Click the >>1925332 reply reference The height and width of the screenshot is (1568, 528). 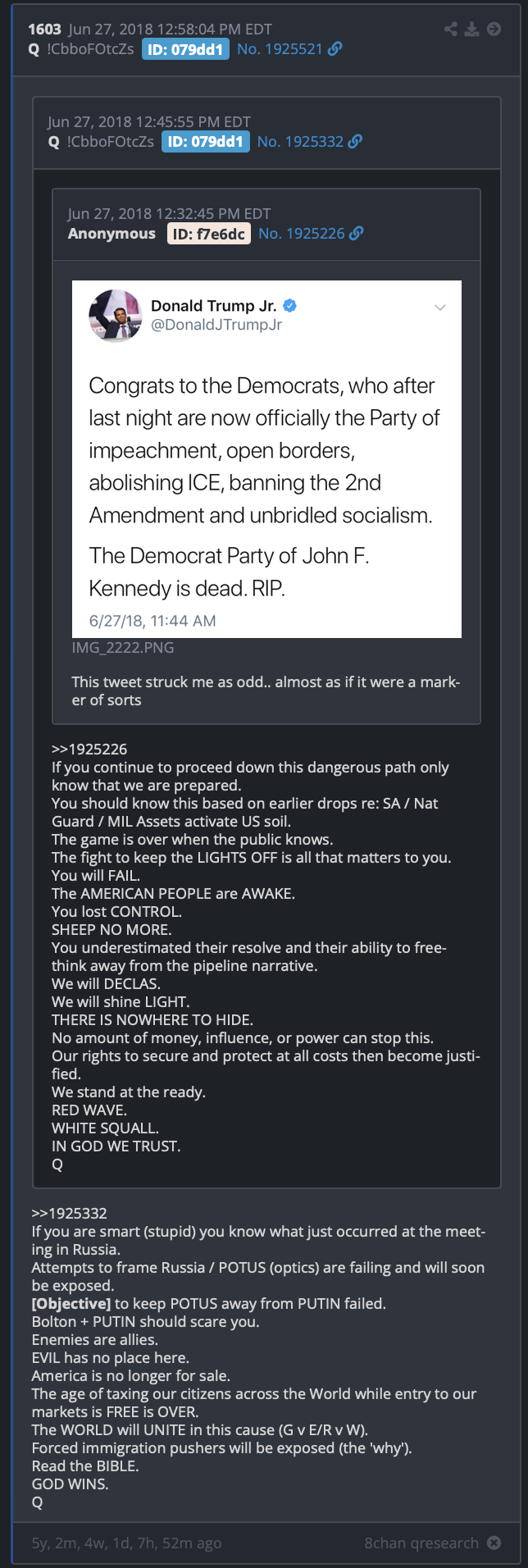coord(70,1213)
